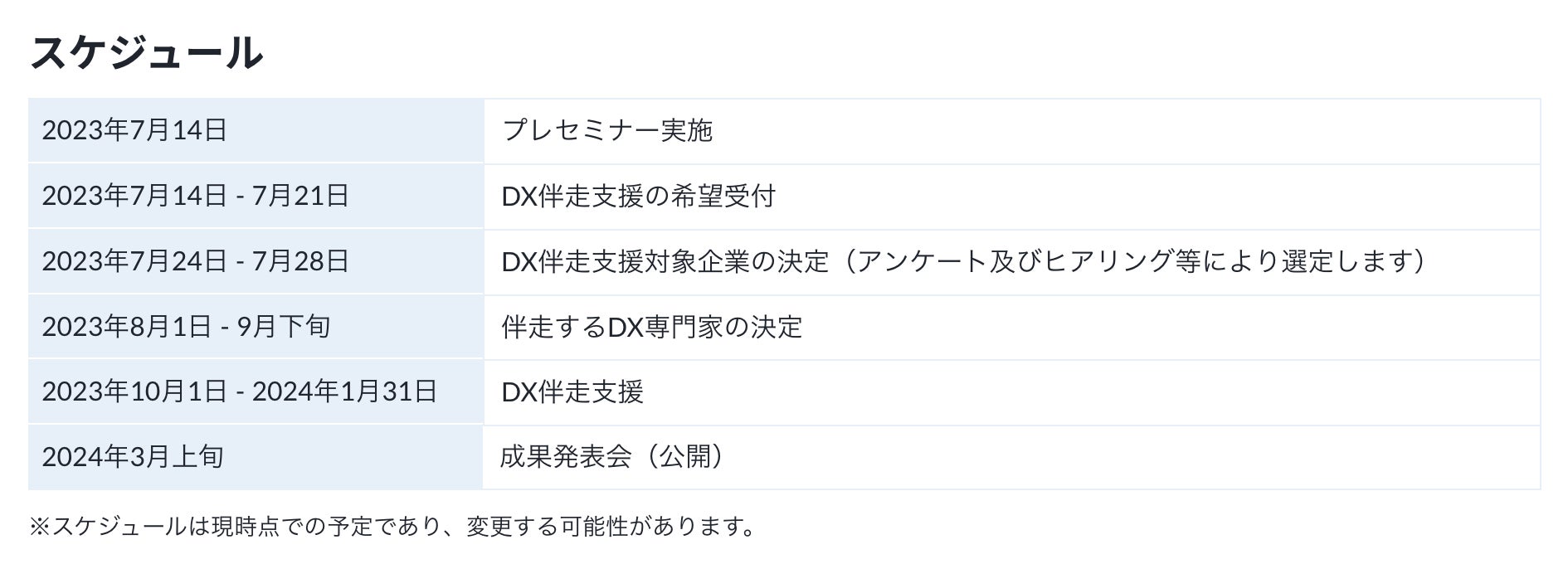This screenshot has height=564, width=1568.
Task: Click the プレセミナー実施 text
Action: pos(607,130)
